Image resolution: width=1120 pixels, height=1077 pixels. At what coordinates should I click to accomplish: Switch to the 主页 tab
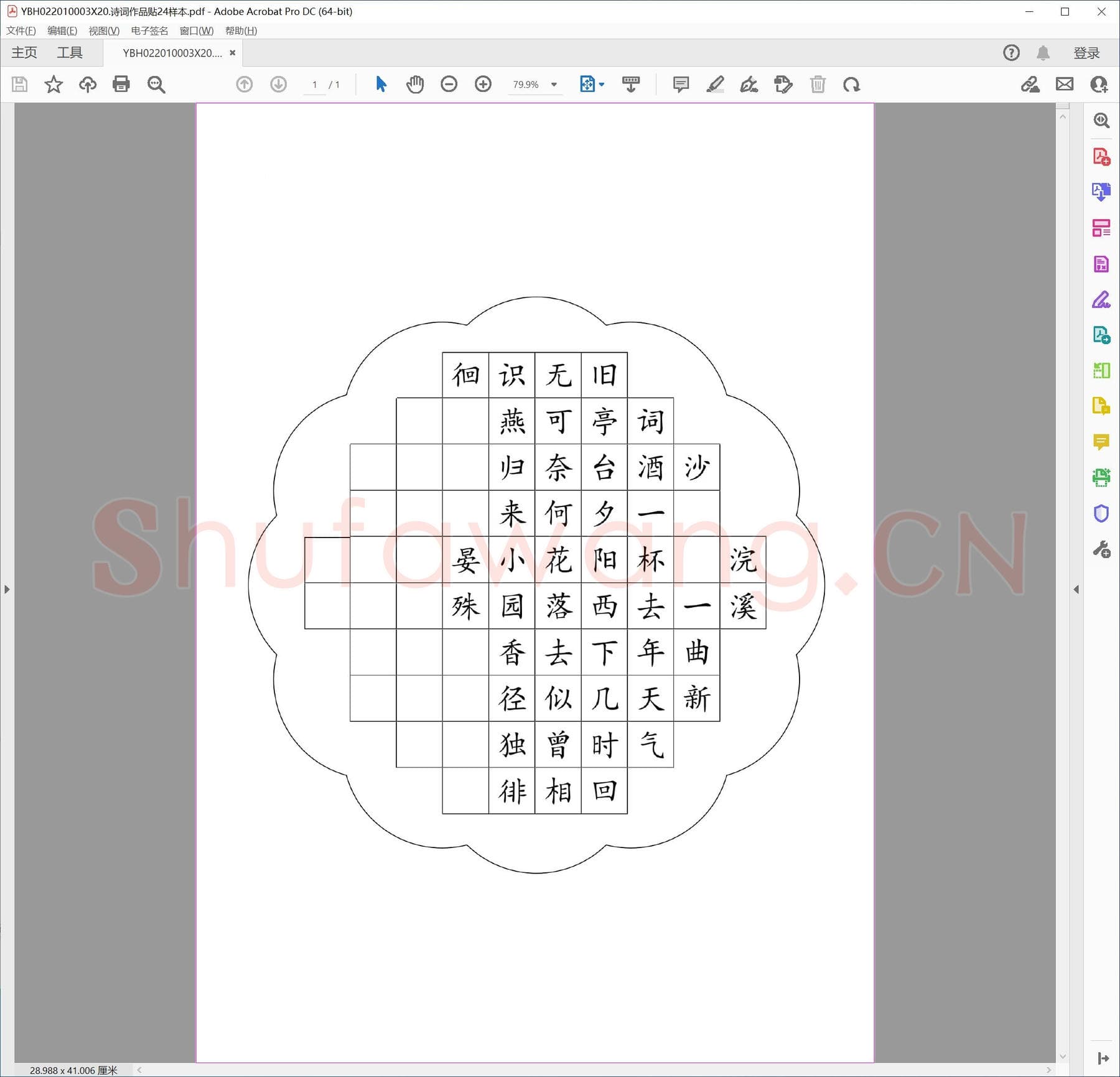pyautogui.click(x=24, y=53)
